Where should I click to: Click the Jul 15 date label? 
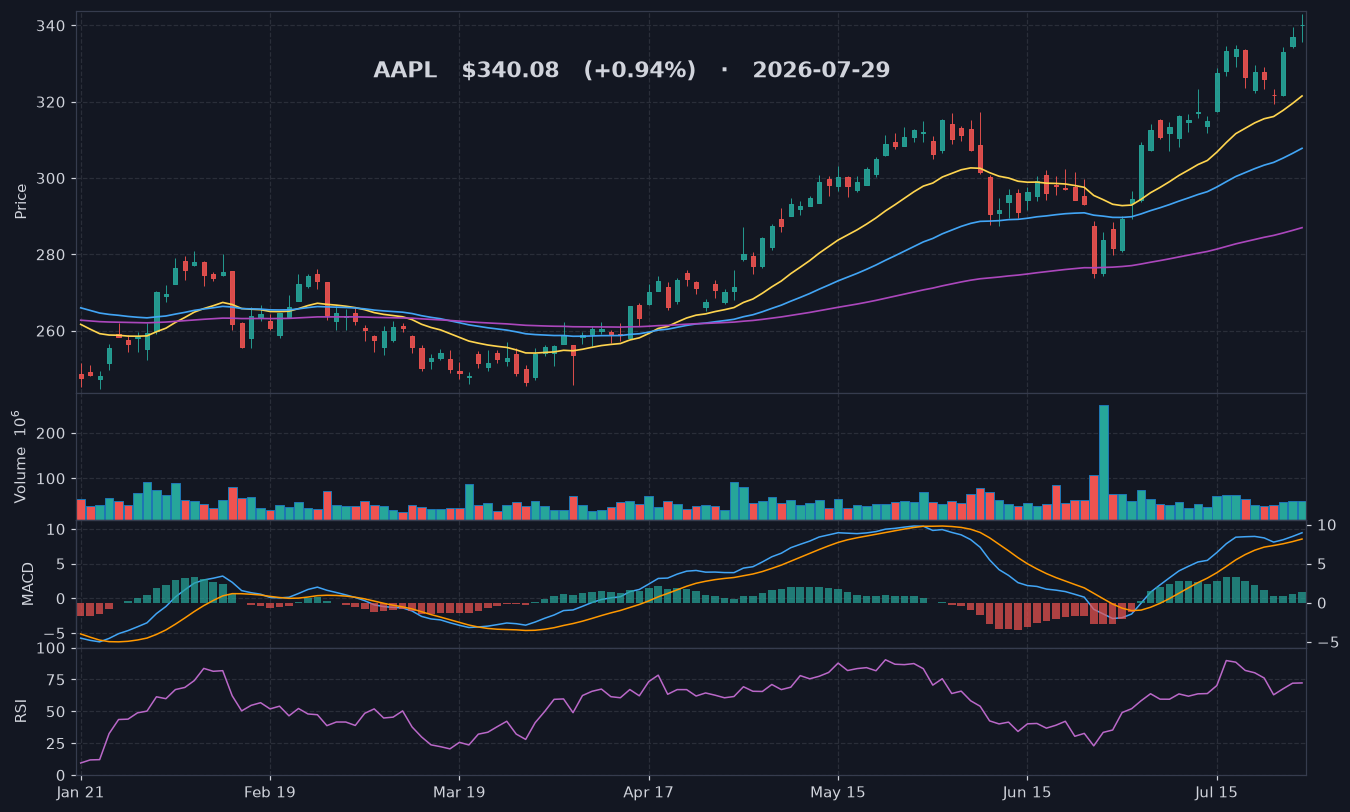tap(1216, 792)
